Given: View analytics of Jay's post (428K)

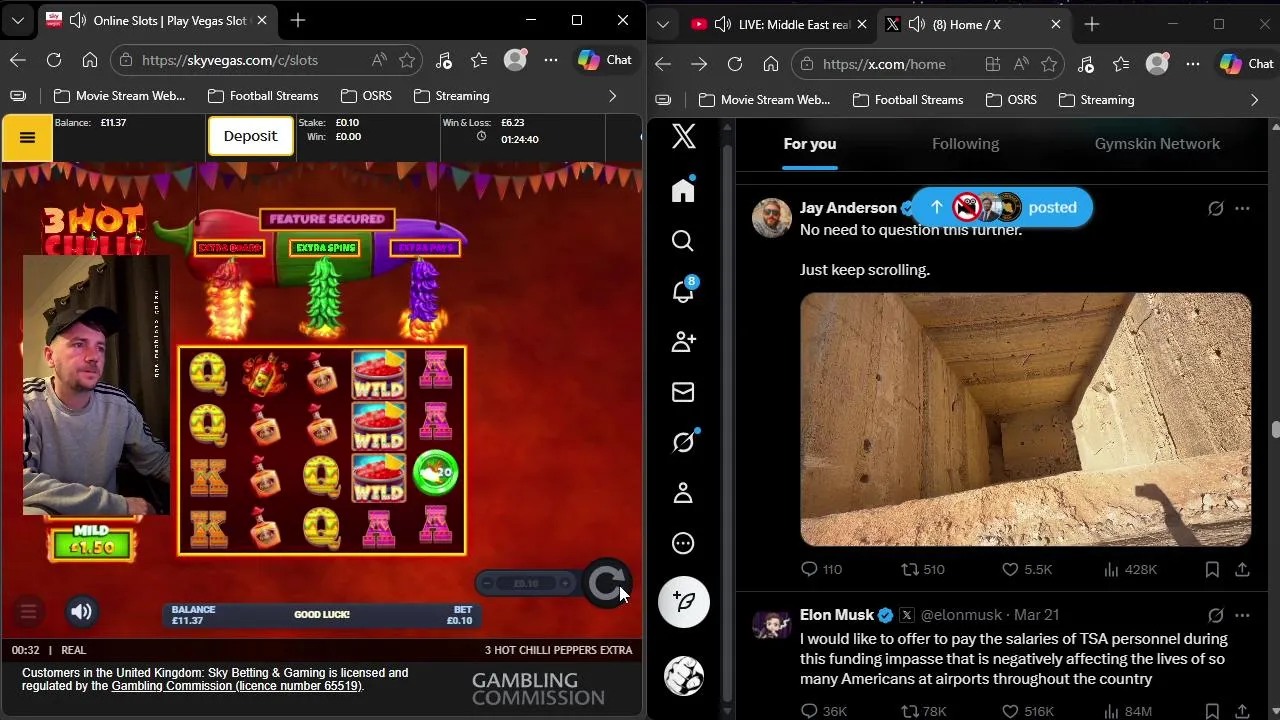Looking at the screenshot, I should 1130,569.
